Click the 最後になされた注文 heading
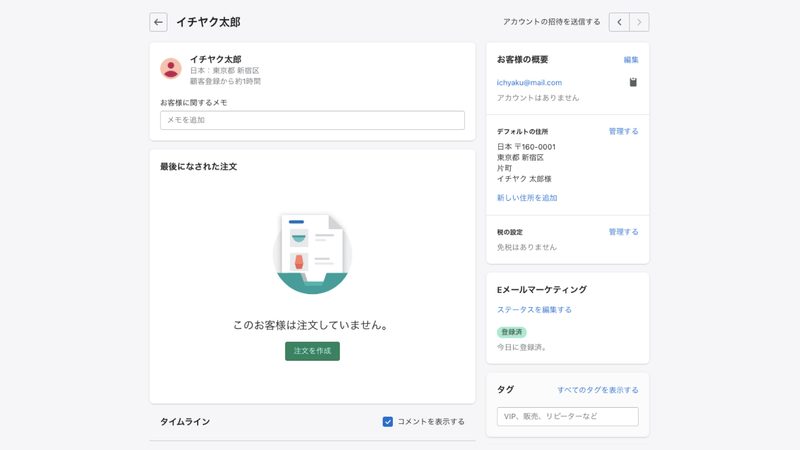 198,166
